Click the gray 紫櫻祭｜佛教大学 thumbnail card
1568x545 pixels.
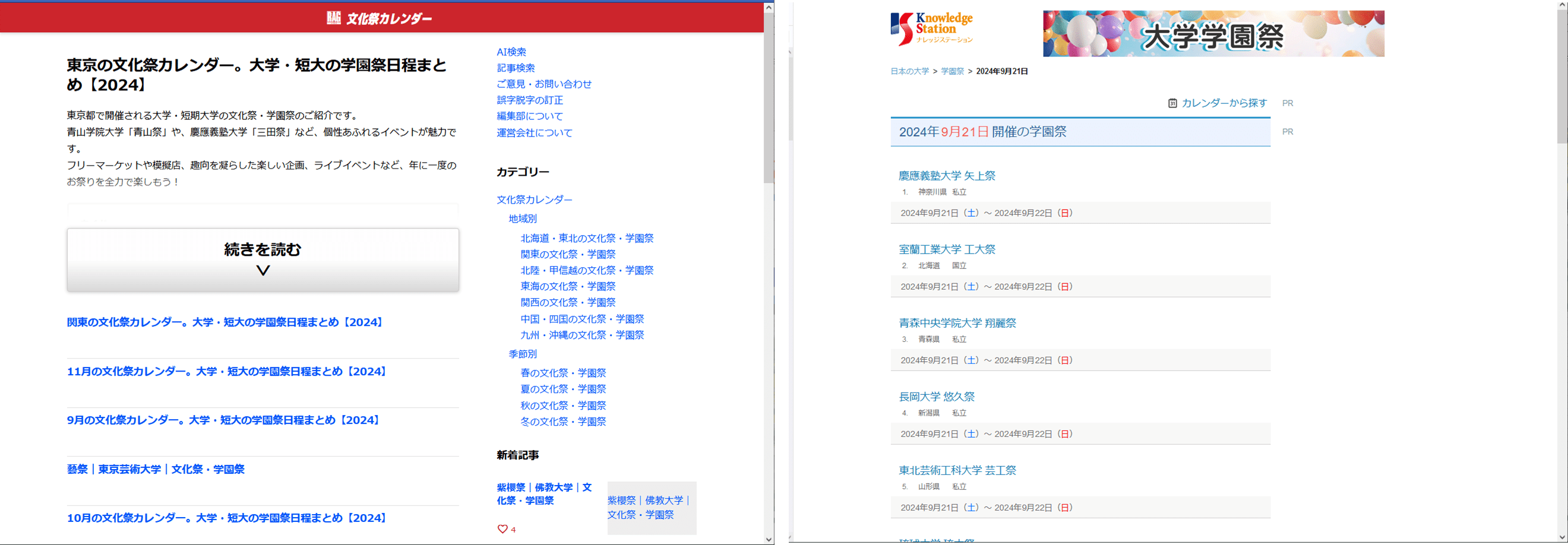click(x=652, y=508)
